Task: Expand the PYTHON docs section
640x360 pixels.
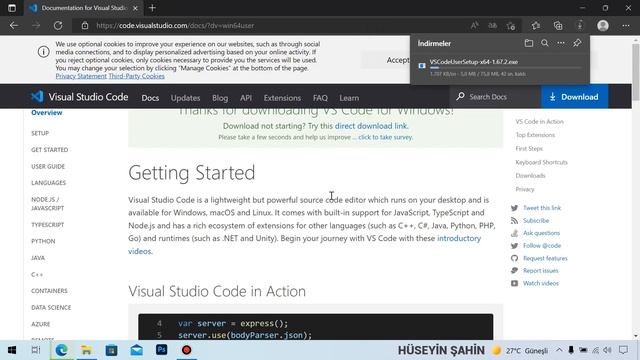Action: (x=43, y=241)
